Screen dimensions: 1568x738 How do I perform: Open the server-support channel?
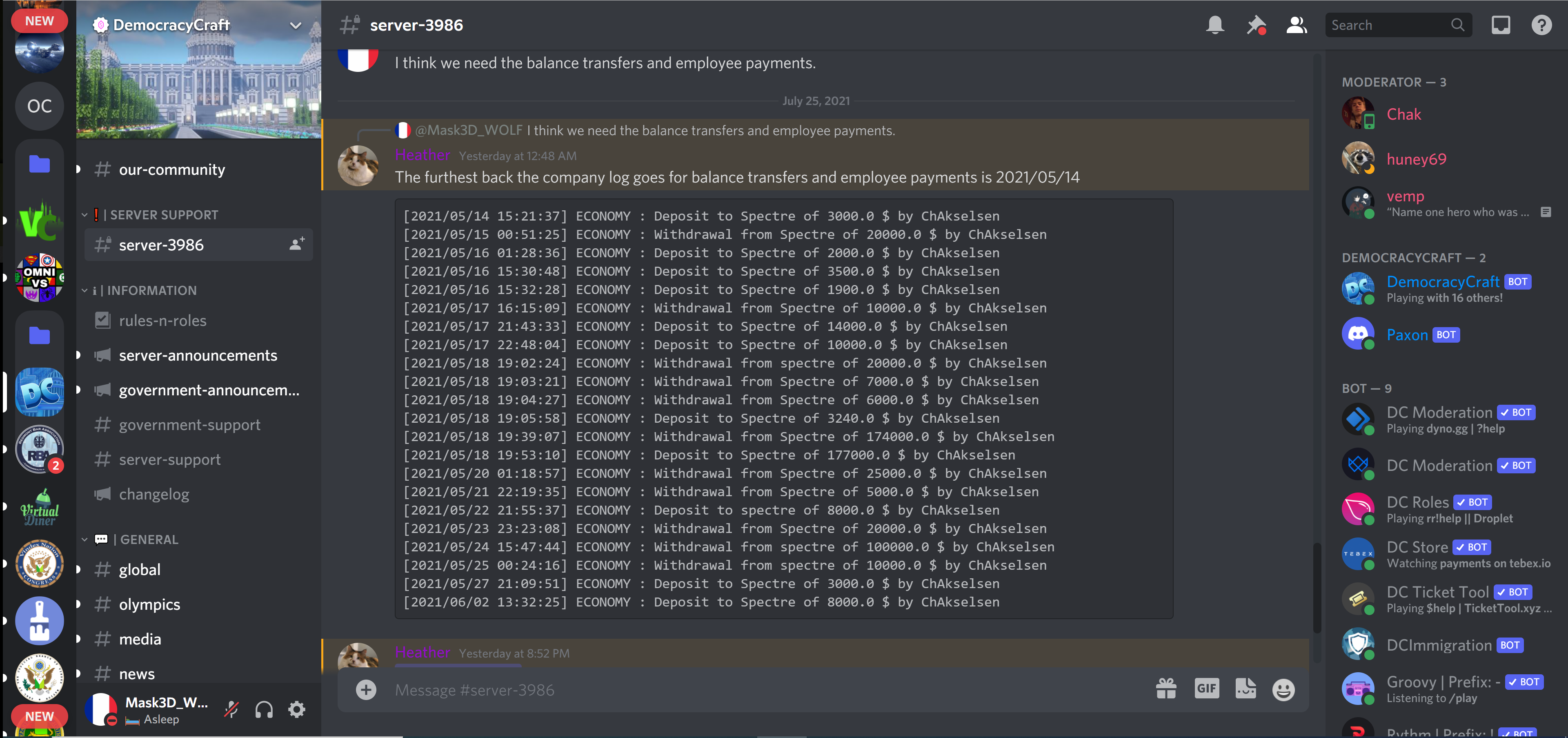pyautogui.click(x=198, y=459)
